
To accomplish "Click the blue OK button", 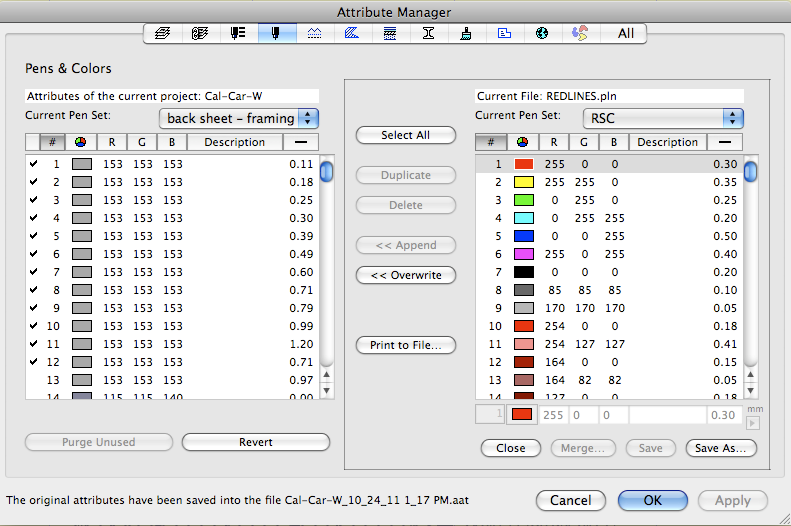I will pos(652,500).
